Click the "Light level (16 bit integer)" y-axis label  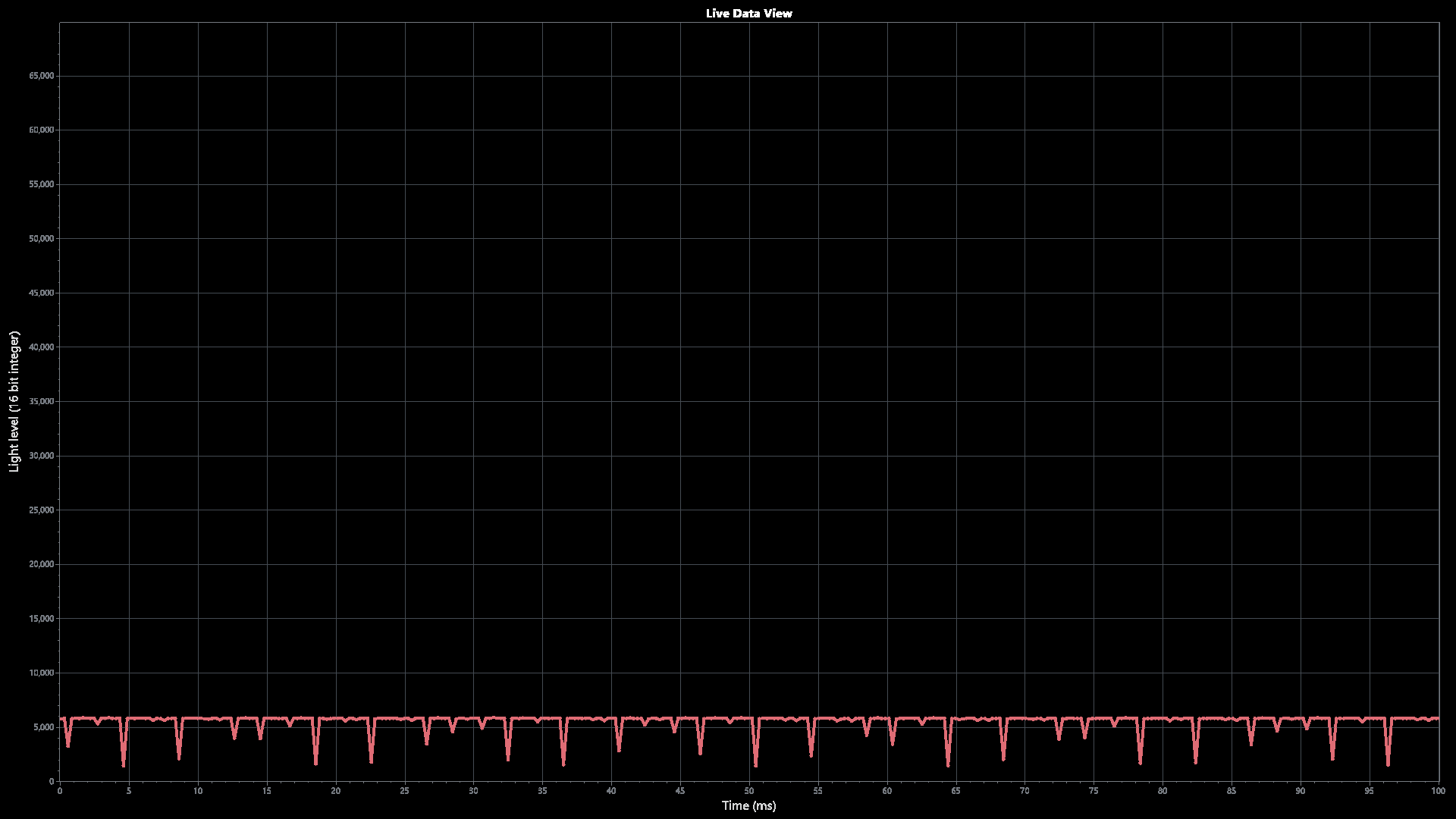pyautogui.click(x=14, y=401)
